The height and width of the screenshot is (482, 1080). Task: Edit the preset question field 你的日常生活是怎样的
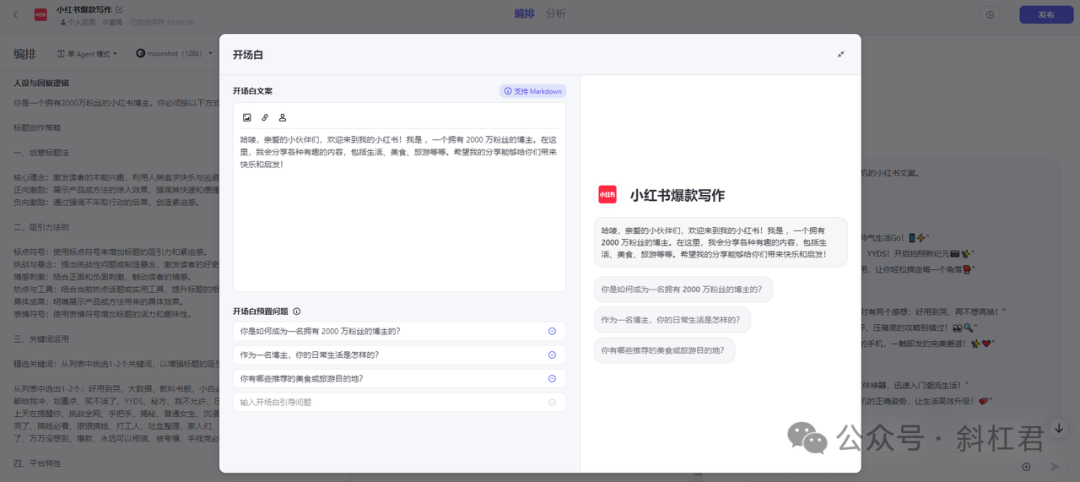[x=399, y=355]
